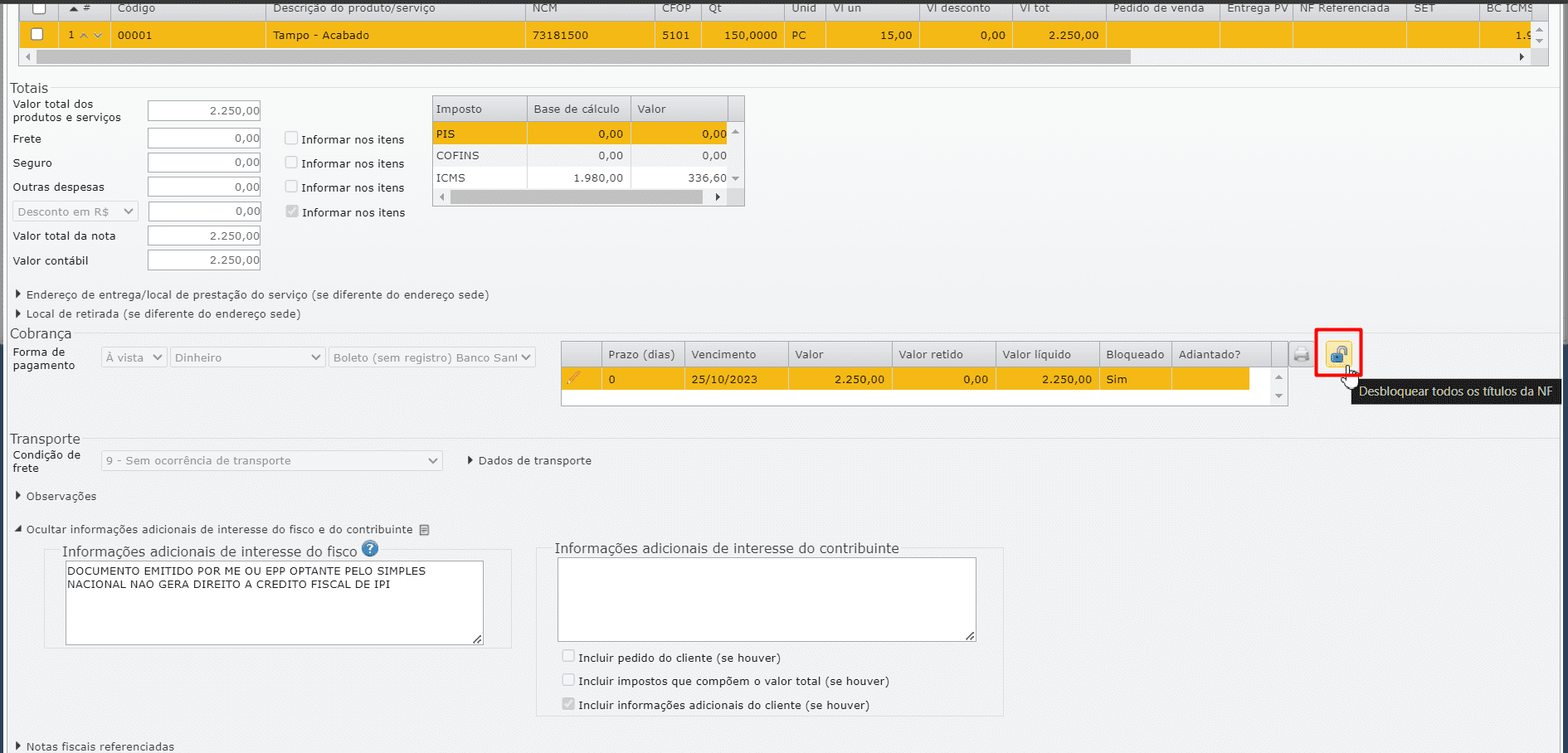Open the Desconto em R$ dropdown
This screenshot has width=1568, height=753.
75,211
